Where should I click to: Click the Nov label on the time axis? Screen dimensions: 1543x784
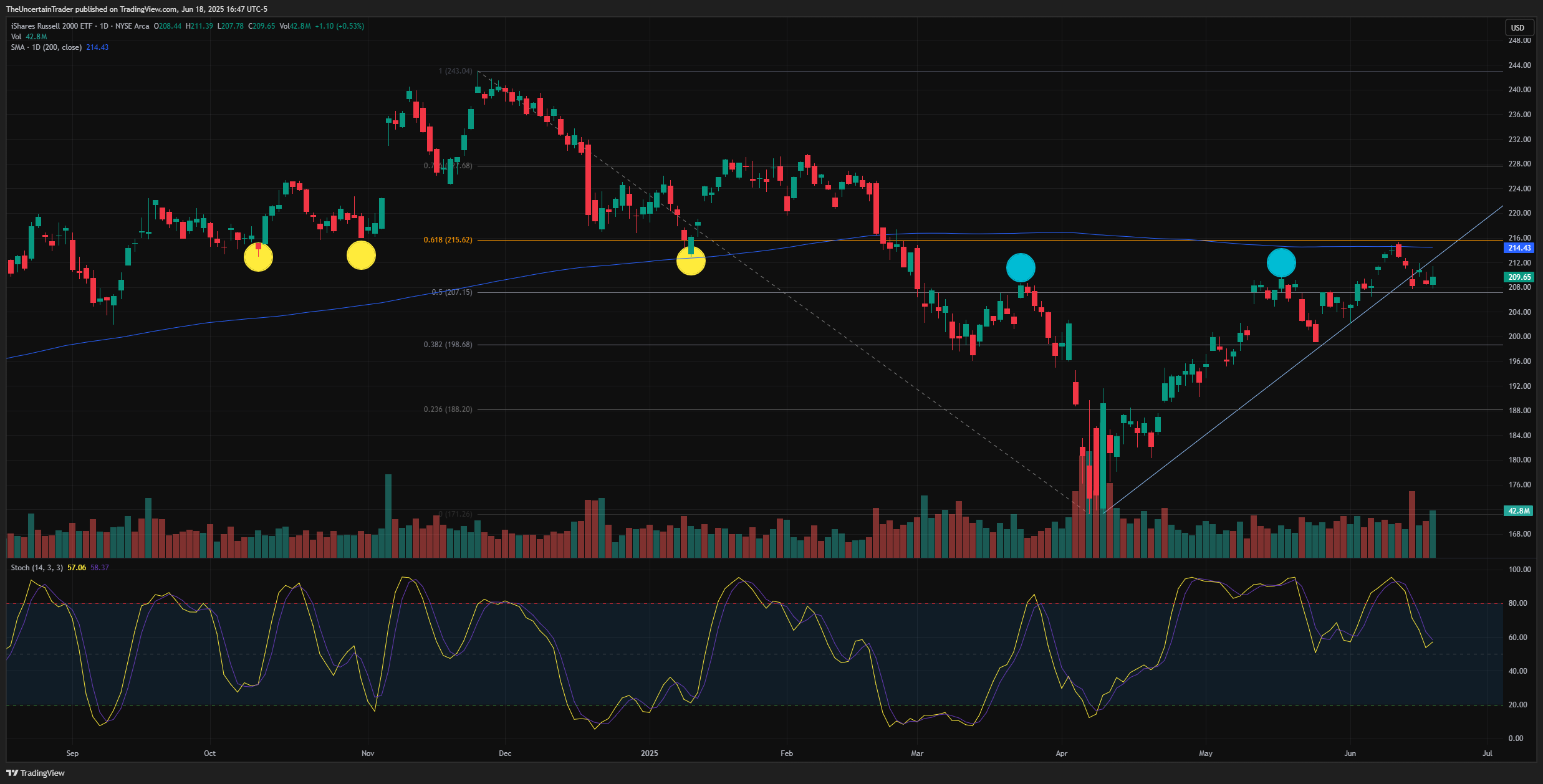point(368,753)
